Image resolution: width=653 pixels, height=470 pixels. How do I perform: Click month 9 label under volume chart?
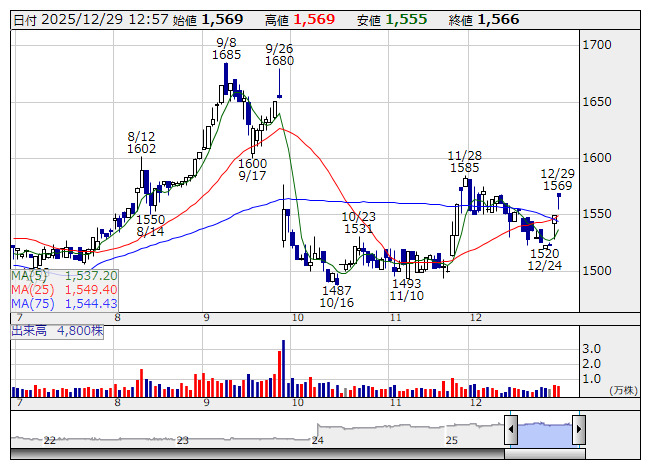(207, 403)
